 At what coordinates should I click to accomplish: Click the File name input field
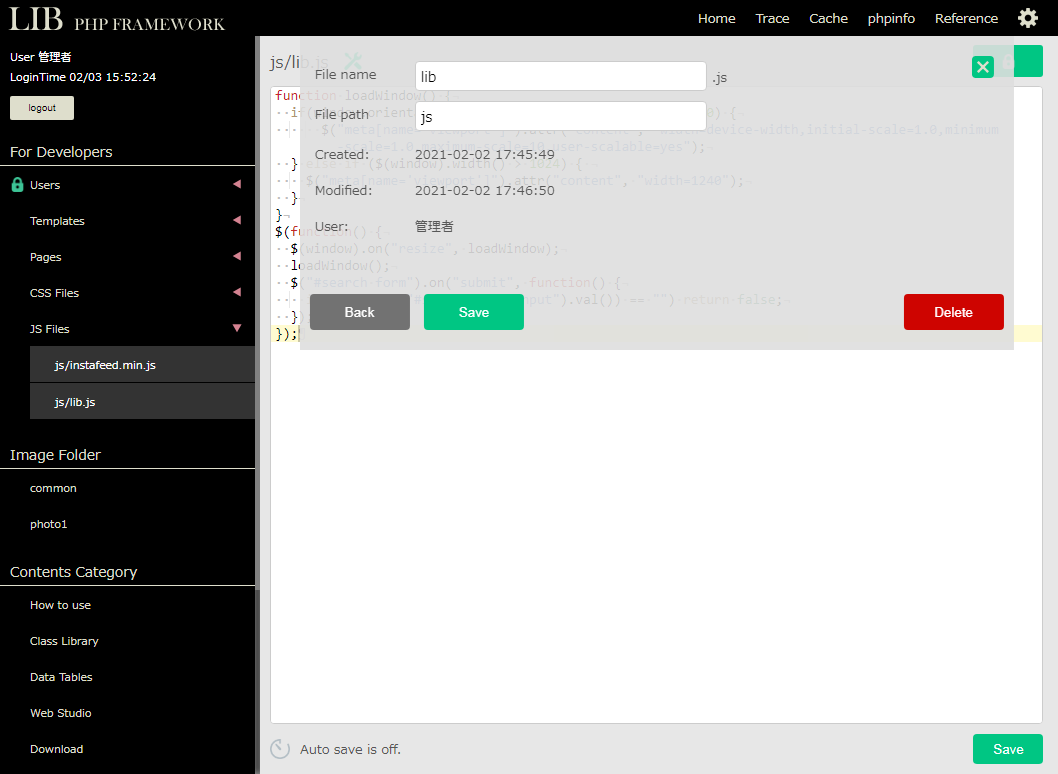[x=560, y=77]
